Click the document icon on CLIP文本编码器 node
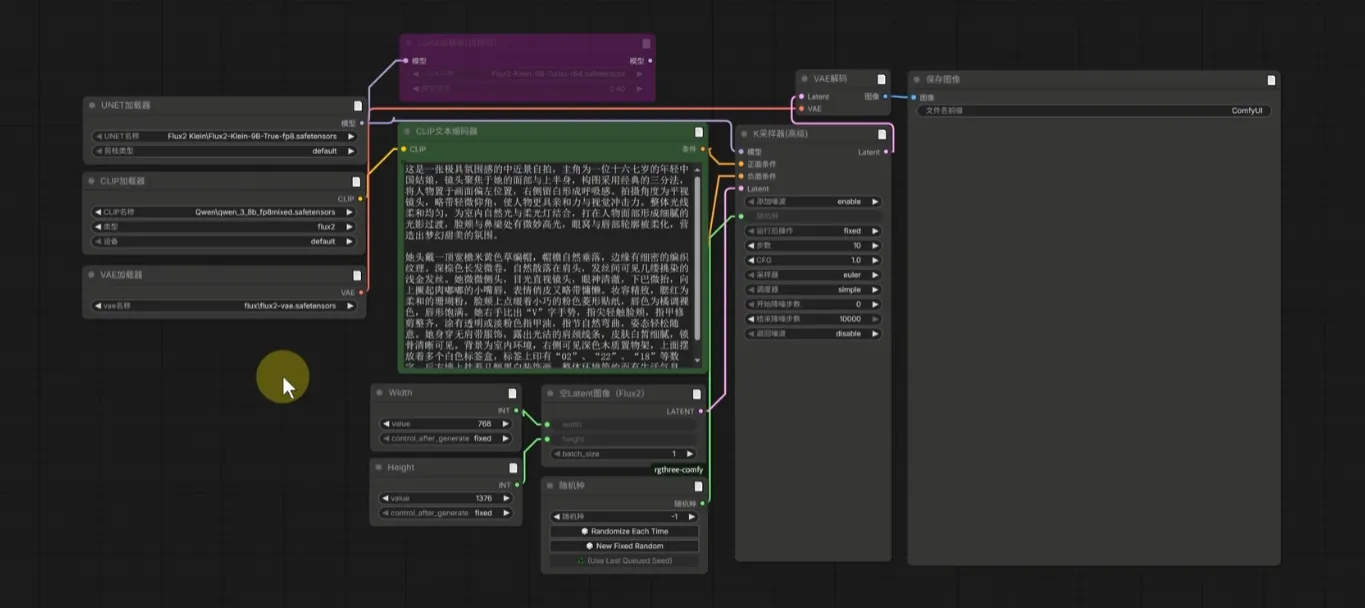This screenshot has height=608, width=1365. pos(699,131)
